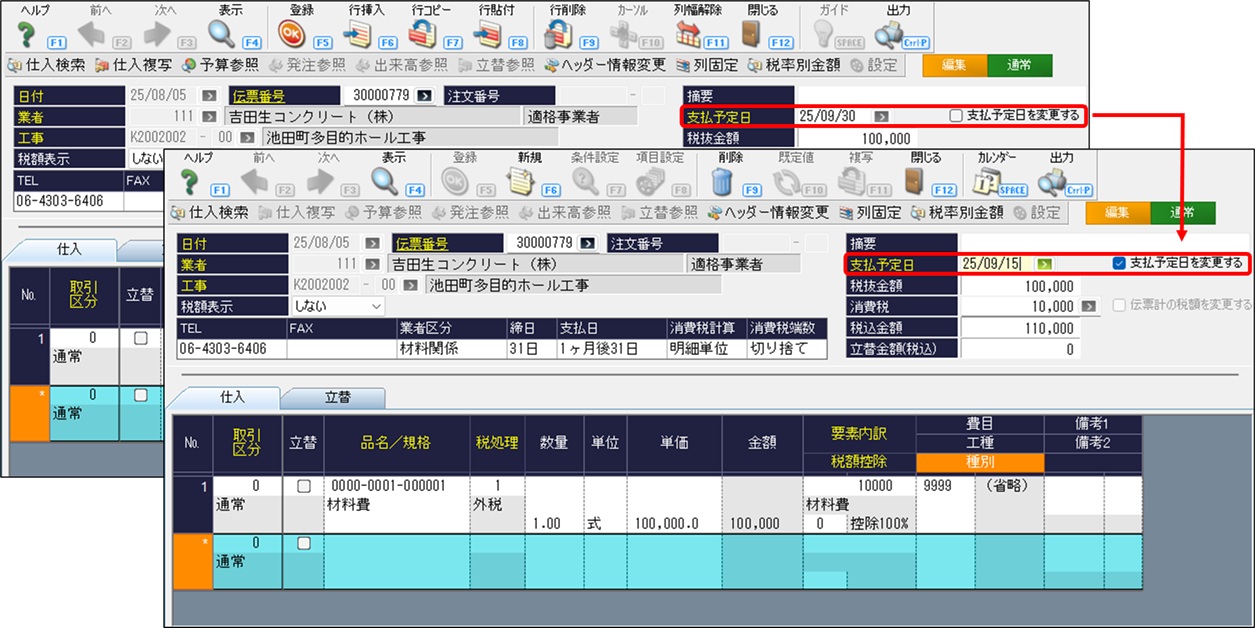The width and height of the screenshot is (1255, 628).
Task: Click the 削除 trash can icon
Action: (722, 181)
